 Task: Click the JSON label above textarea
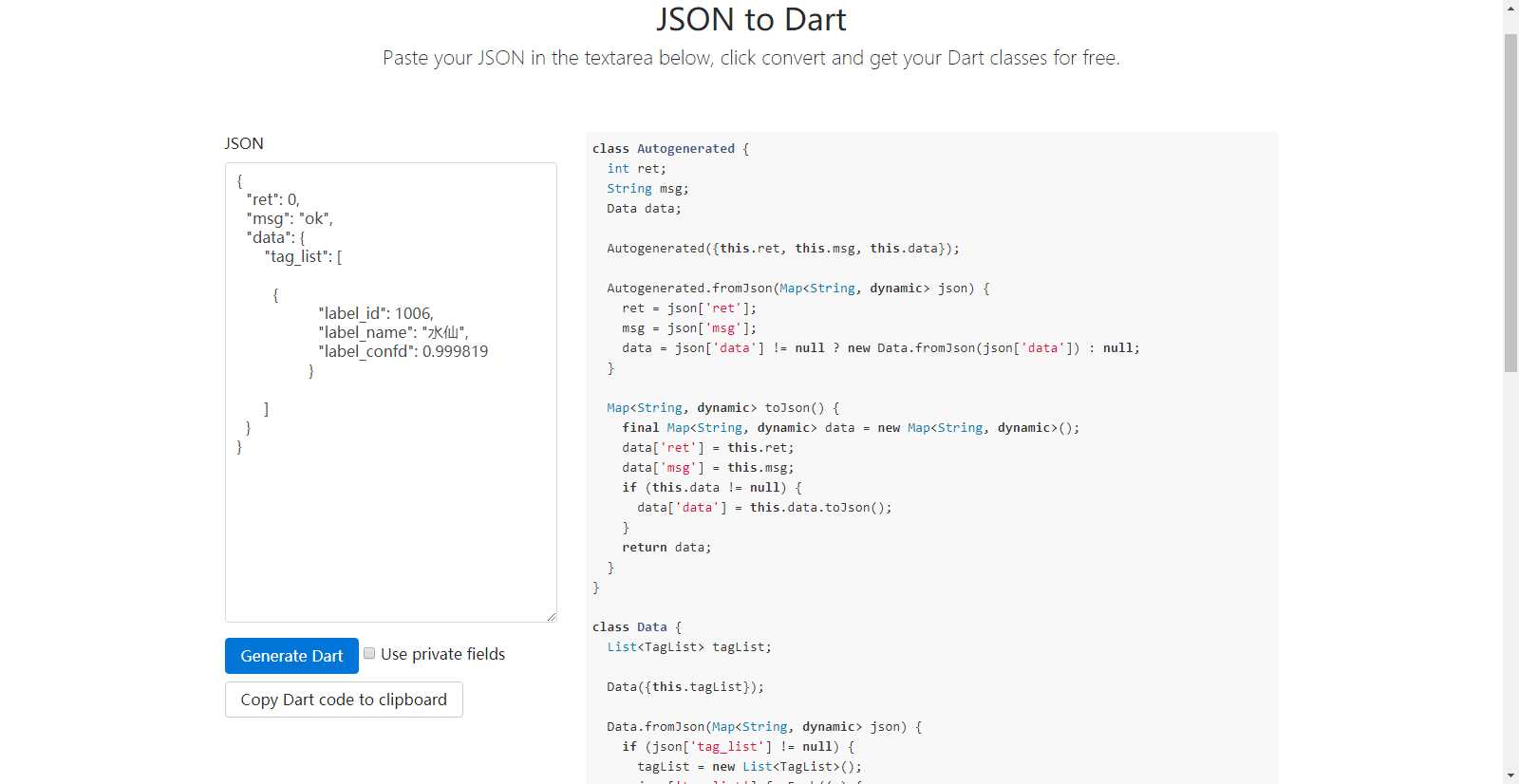coord(244,143)
